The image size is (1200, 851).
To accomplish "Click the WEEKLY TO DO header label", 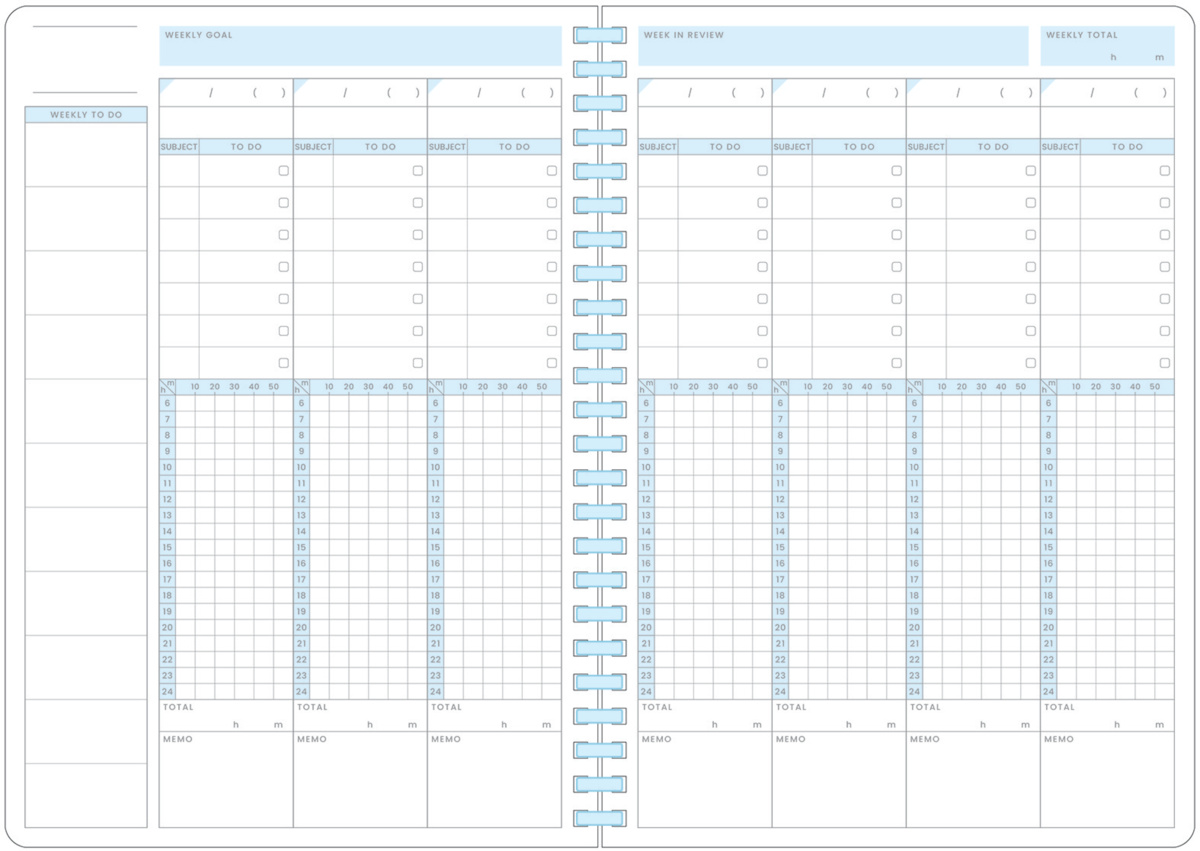I will [86, 115].
